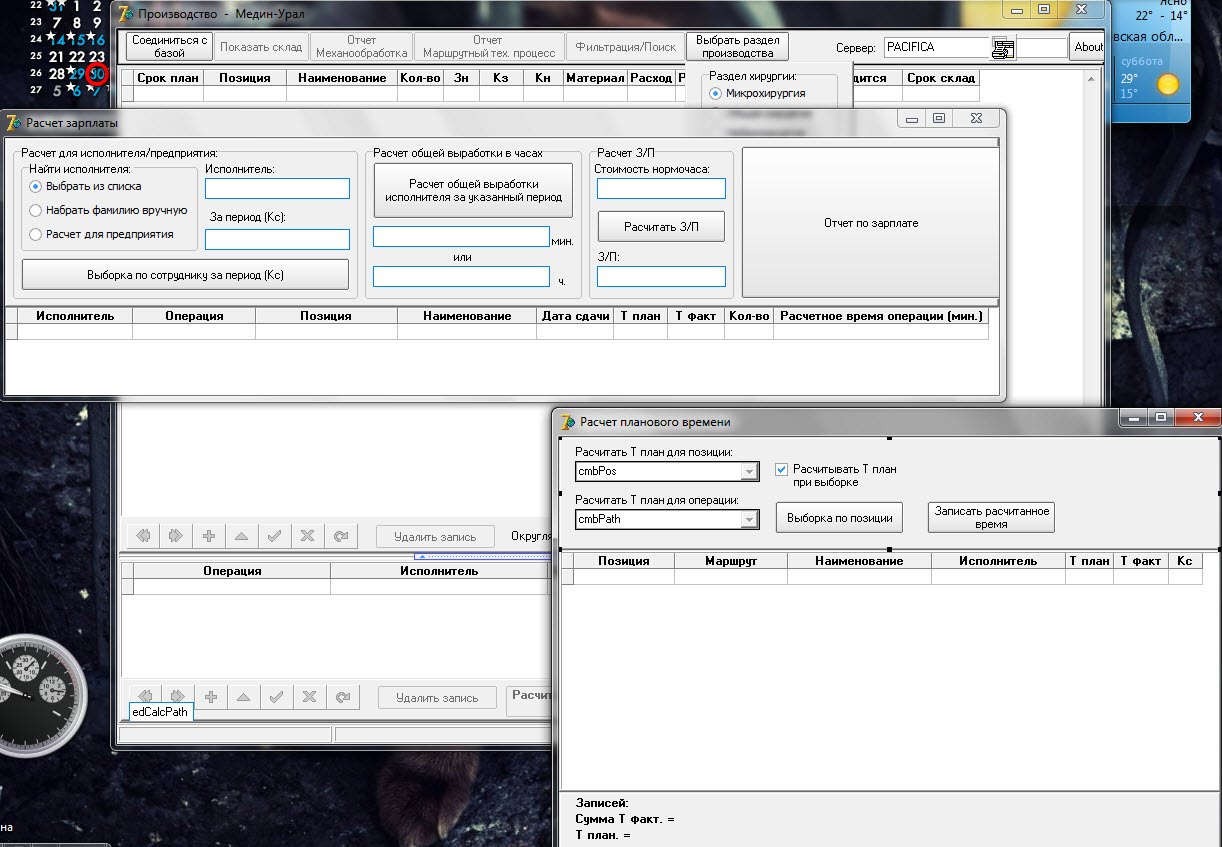Open Фильтрация/Поиск
Viewport: 1222px width, 847px height.
coord(626,47)
